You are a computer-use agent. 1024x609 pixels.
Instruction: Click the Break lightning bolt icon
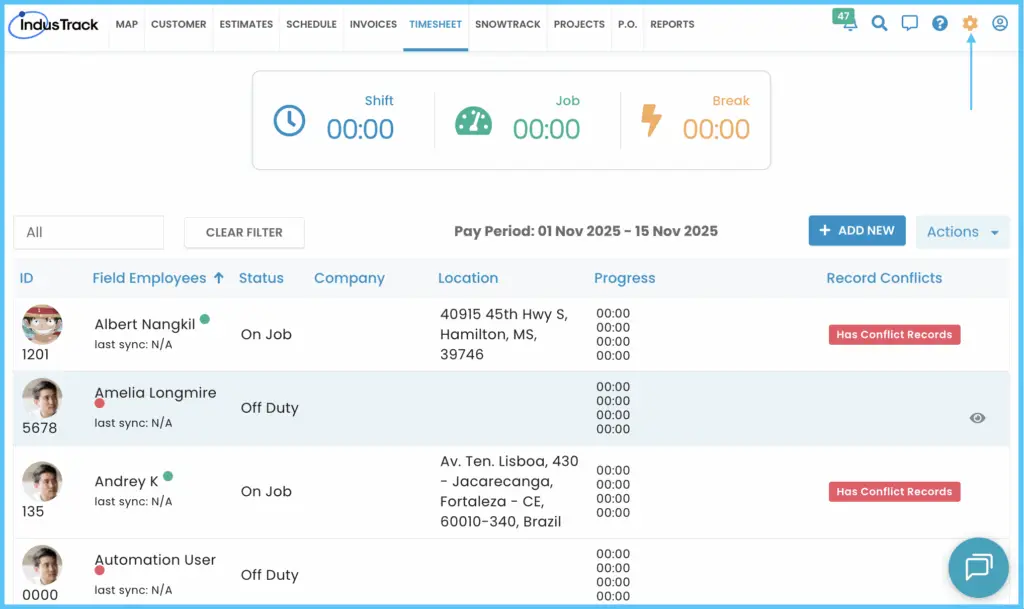pos(651,121)
